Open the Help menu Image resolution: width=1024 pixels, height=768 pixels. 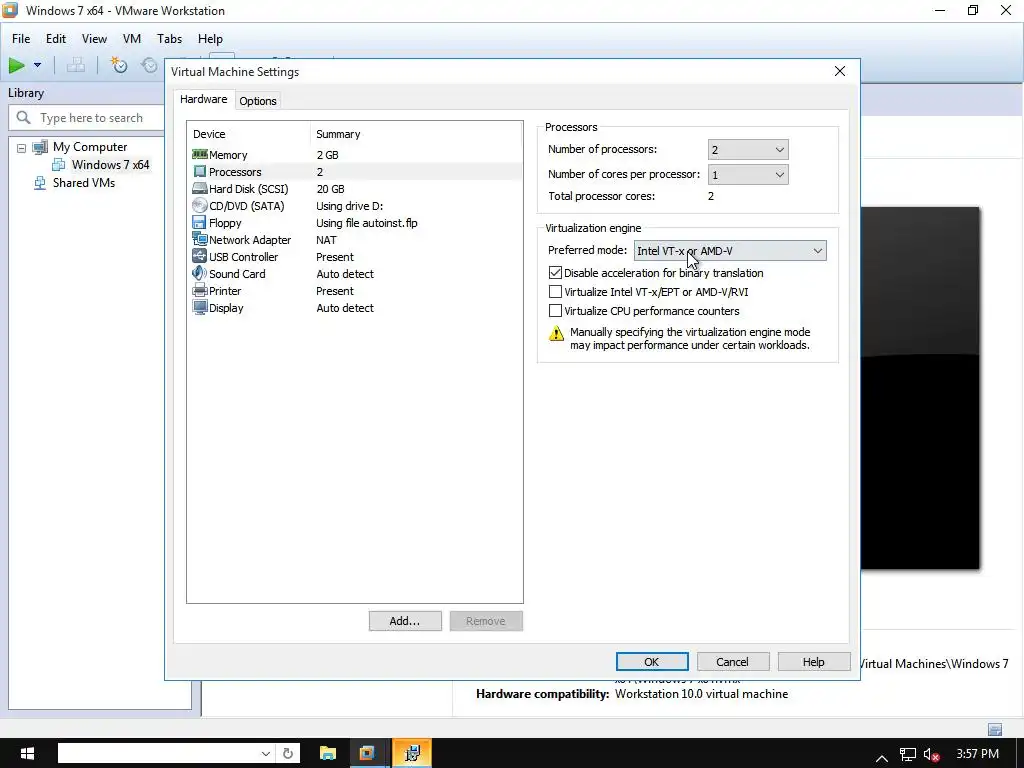(210, 39)
